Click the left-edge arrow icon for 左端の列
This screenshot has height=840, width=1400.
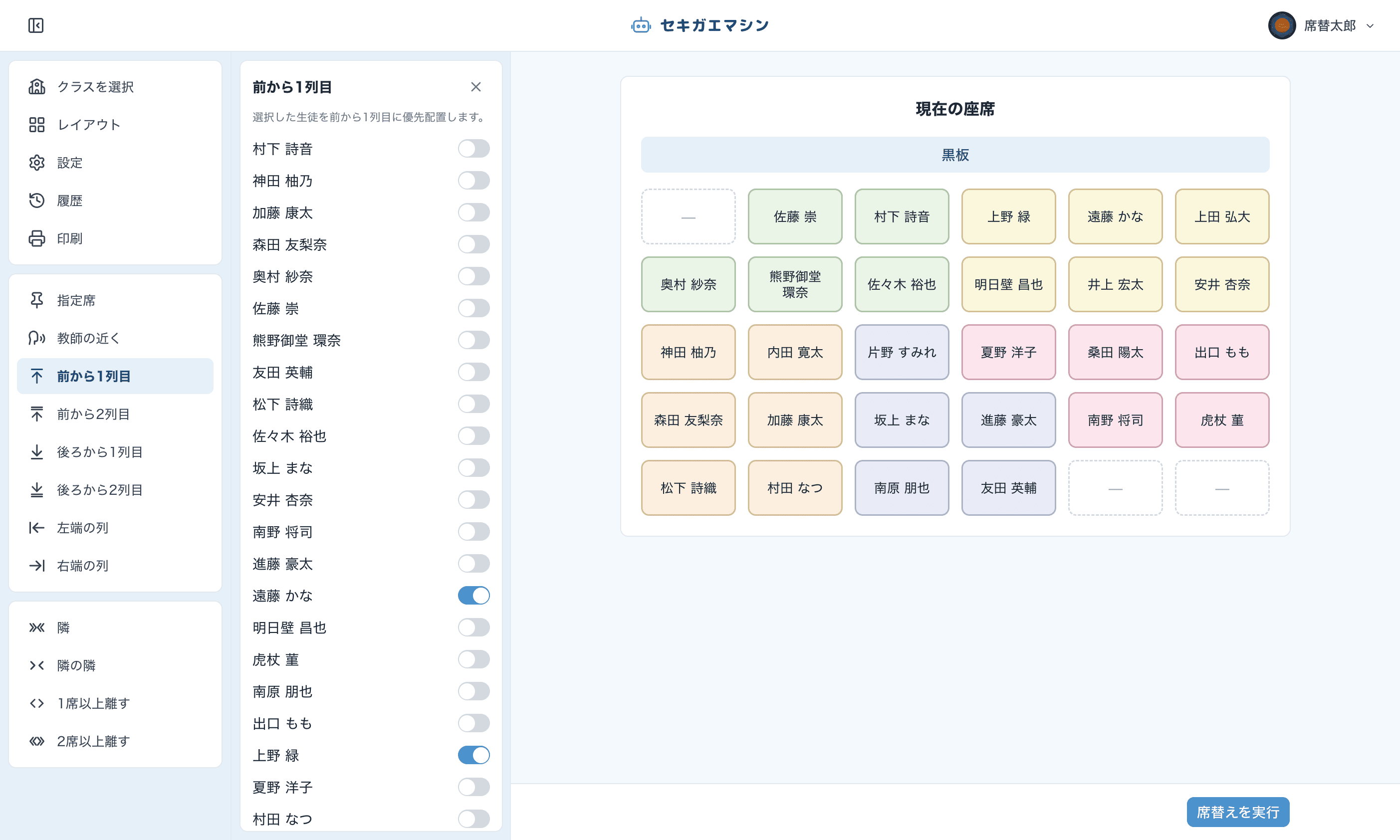pos(37,528)
